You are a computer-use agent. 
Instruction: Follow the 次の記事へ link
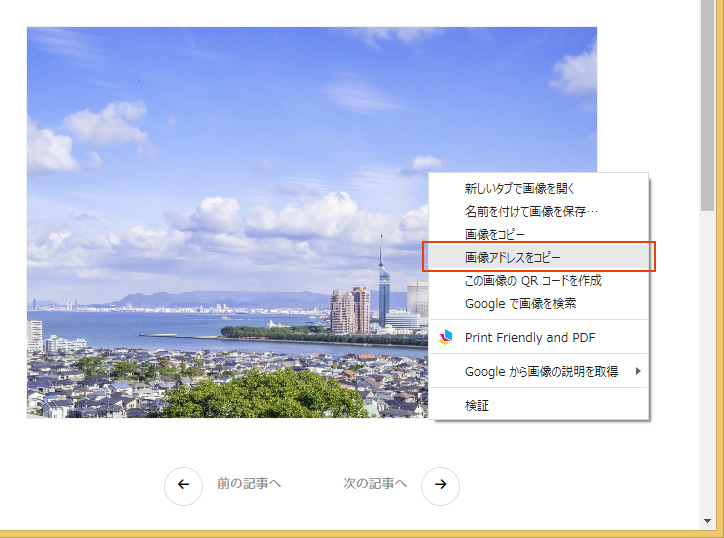[x=376, y=484]
